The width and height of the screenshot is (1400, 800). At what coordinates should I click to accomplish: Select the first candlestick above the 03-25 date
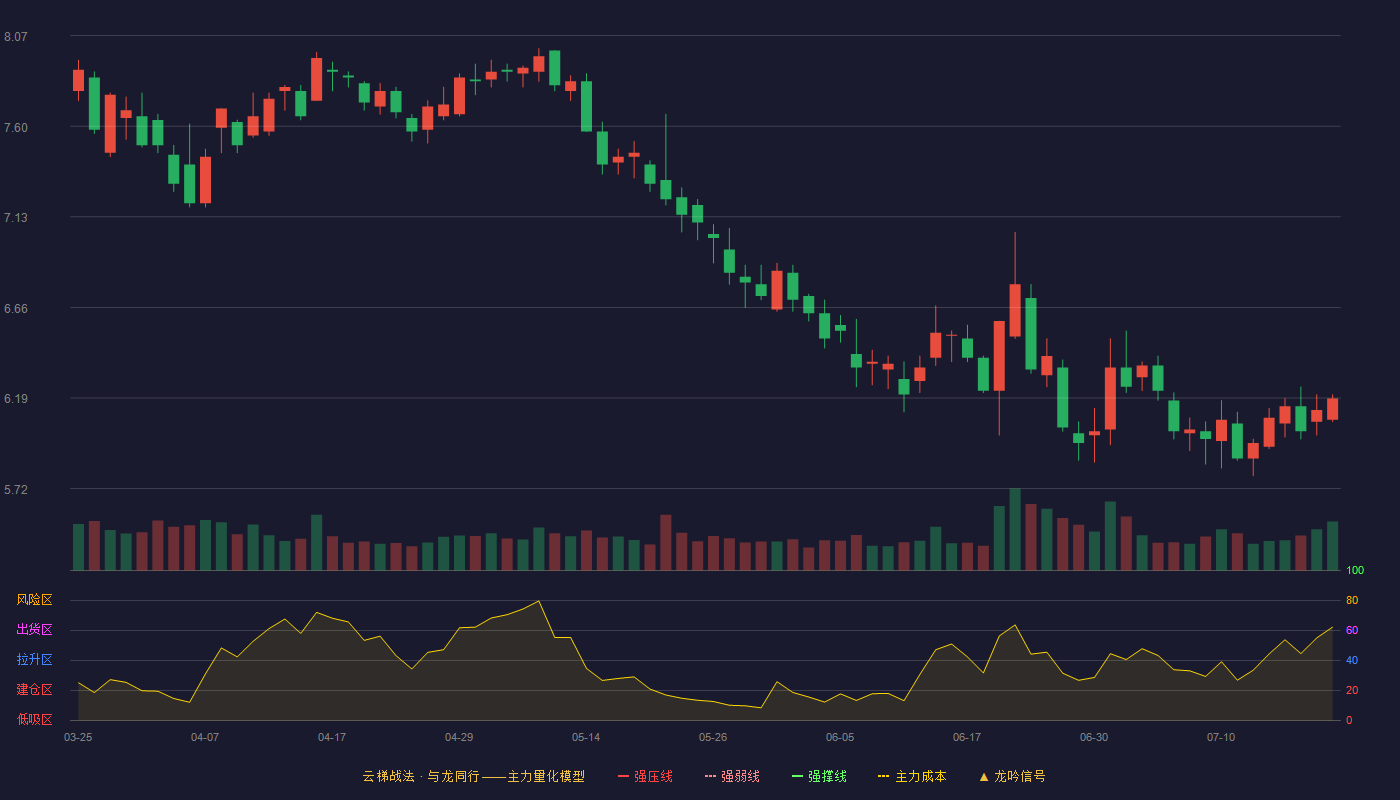[78, 80]
